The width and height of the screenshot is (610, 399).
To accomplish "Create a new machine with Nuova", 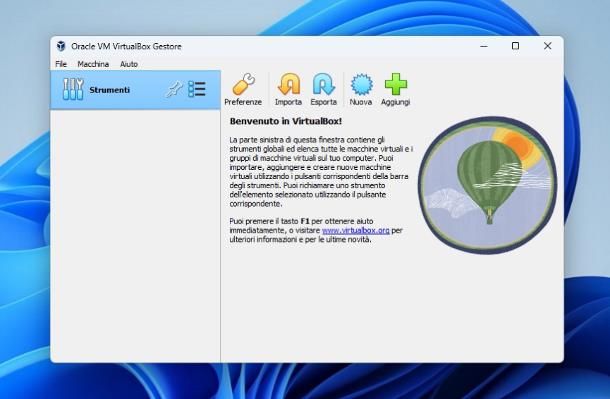I will click(x=361, y=90).
